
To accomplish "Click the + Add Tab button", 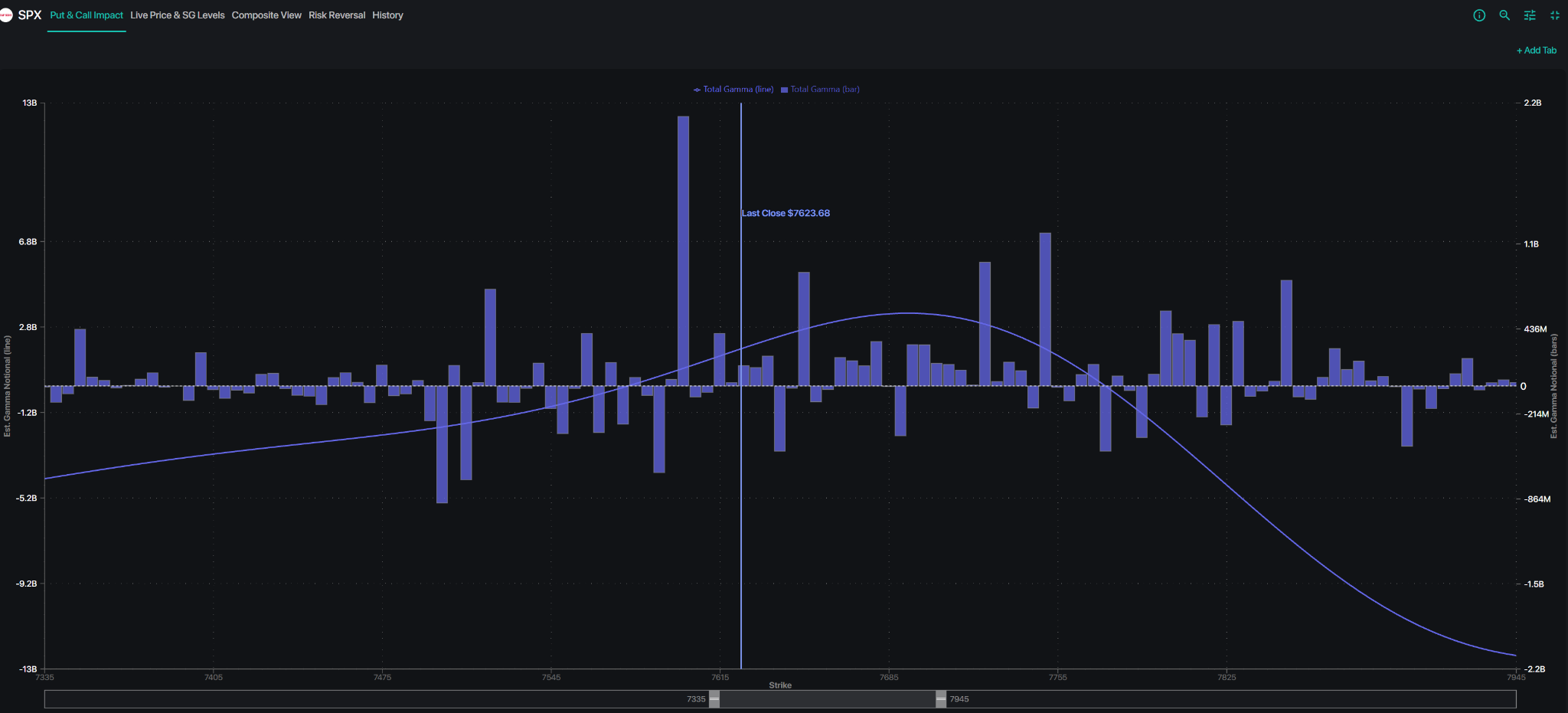I will pyautogui.click(x=1537, y=51).
